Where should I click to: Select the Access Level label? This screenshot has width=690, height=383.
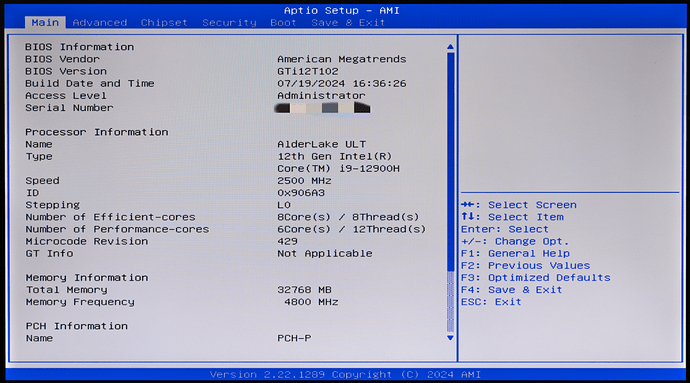point(66,96)
